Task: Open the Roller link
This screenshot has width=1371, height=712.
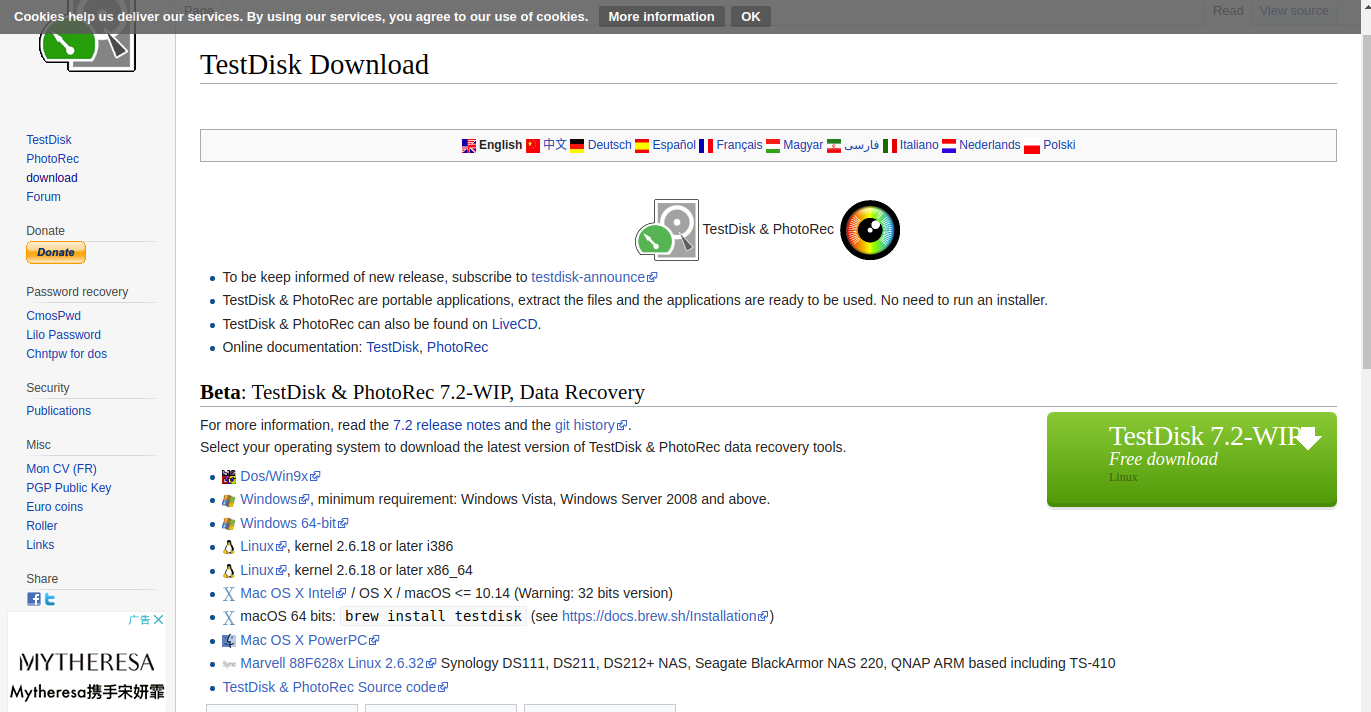Action: (42, 526)
